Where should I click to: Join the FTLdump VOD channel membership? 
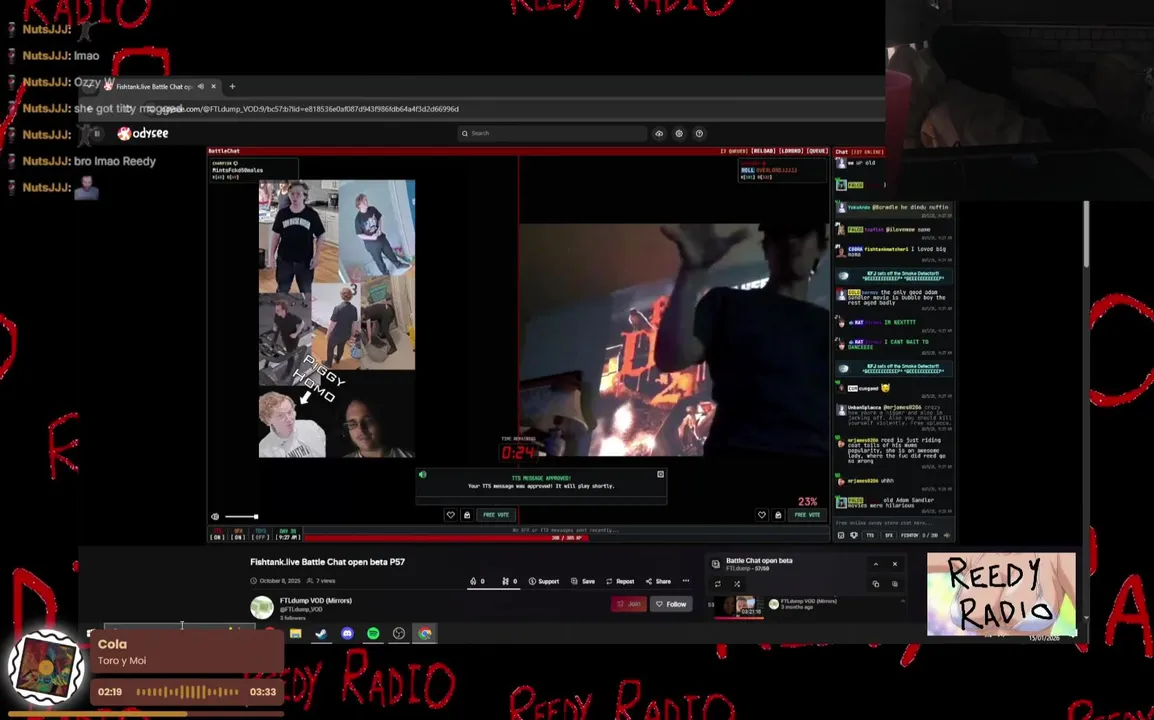(629, 604)
